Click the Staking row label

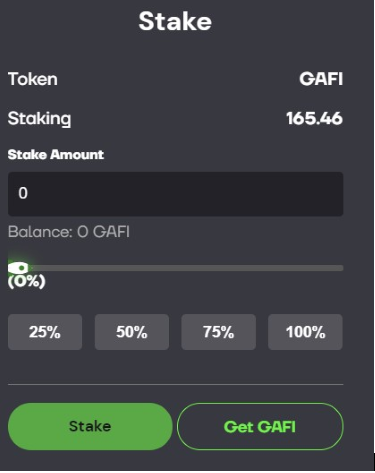pos(39,119)
